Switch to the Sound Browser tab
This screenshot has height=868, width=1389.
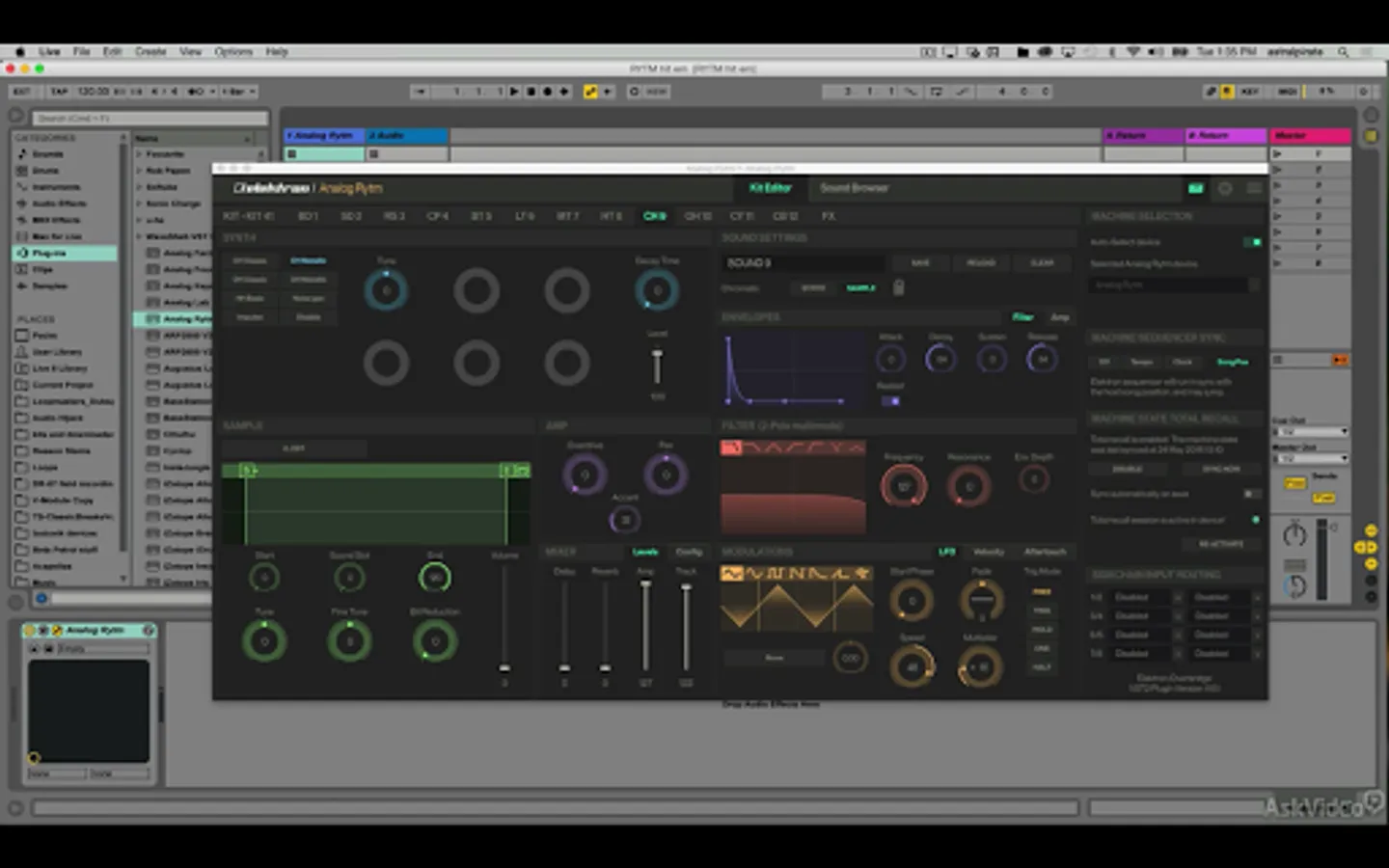point(854,188)
